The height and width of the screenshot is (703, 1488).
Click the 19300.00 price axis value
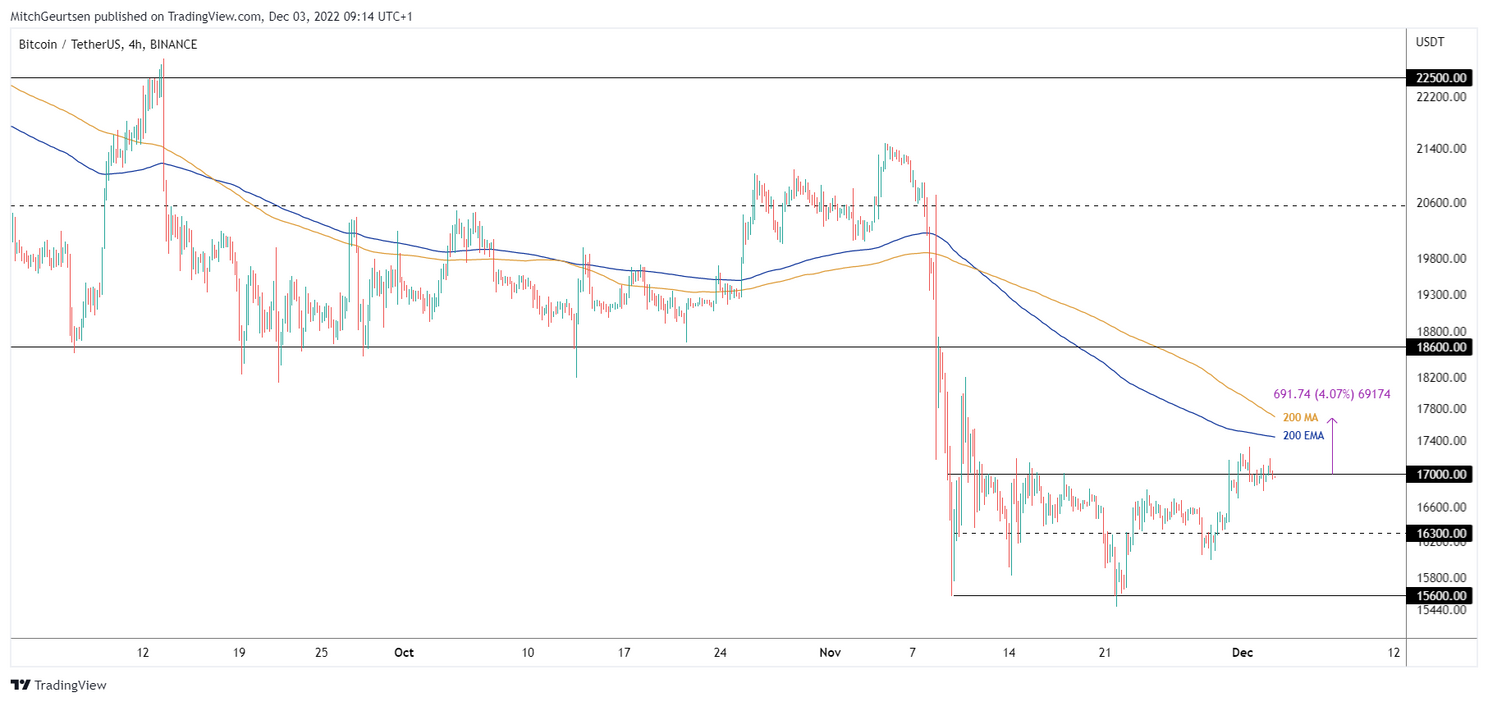point(1441,295)
